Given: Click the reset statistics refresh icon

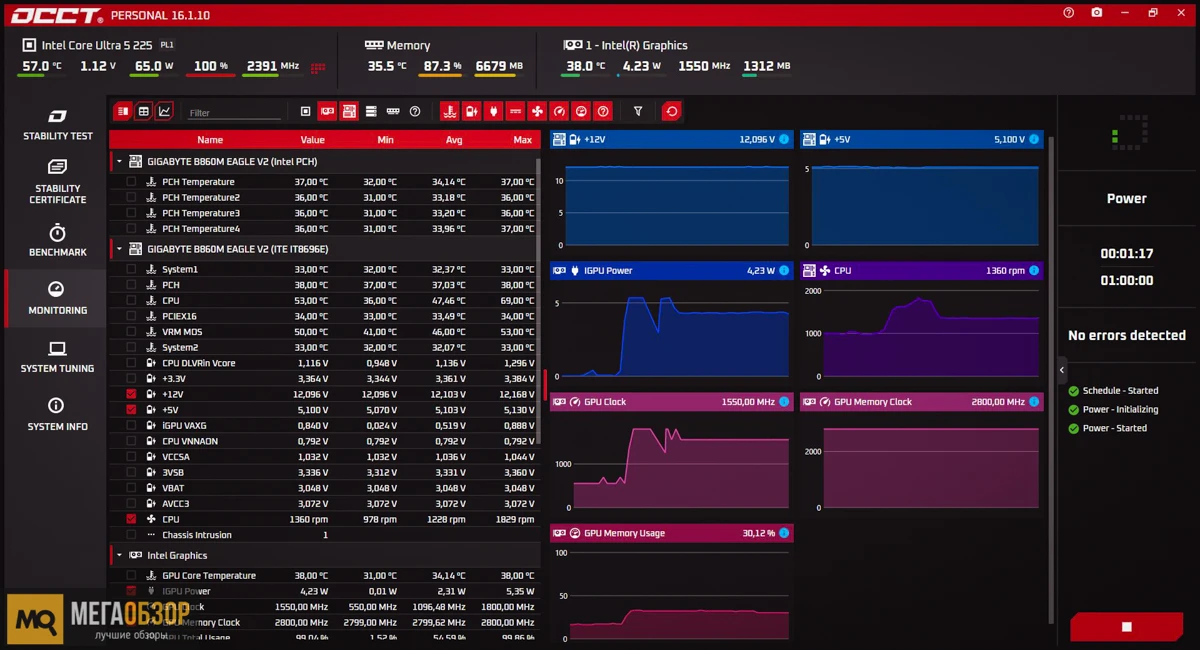Looking at the screenshot, I should coord(672,111).
